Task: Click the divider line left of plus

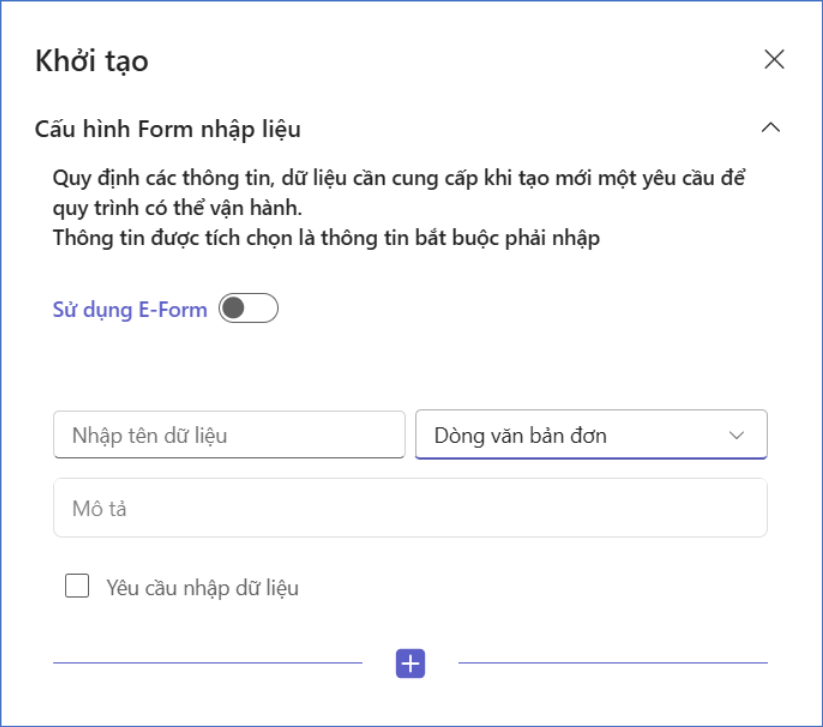Action: point(207,662)
